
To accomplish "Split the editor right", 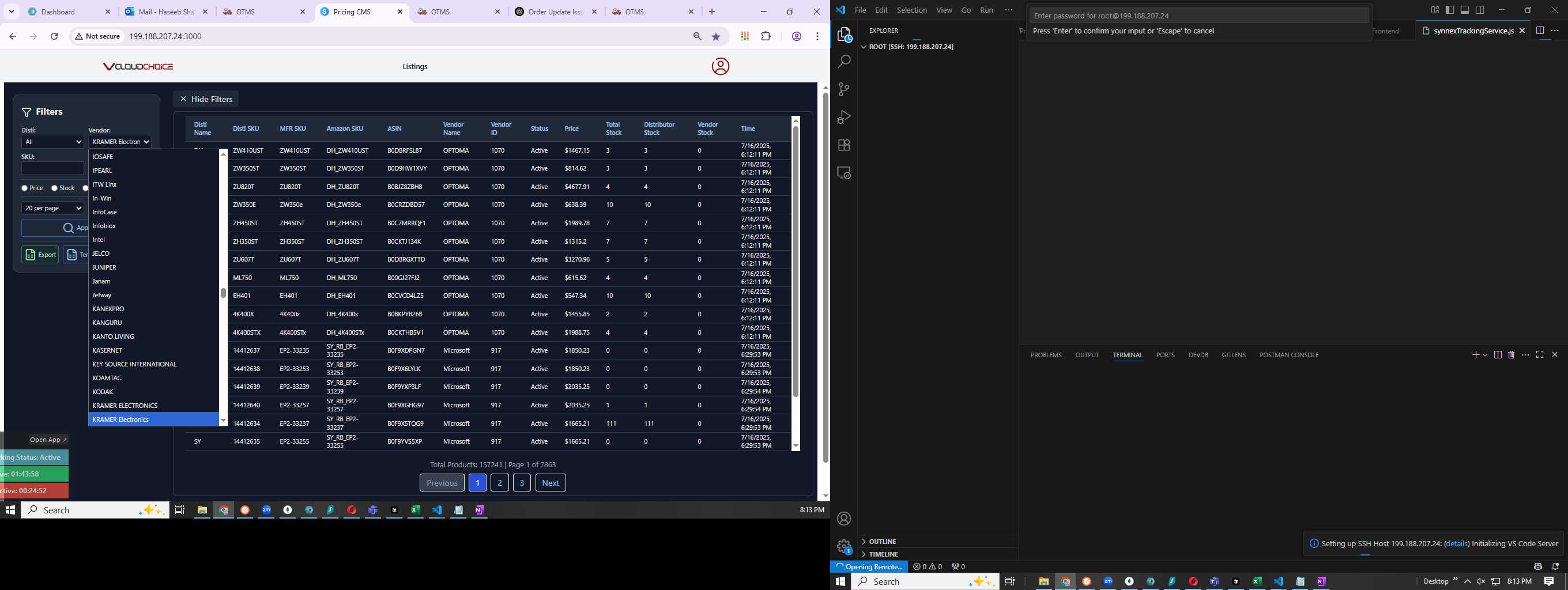I will (1539, 31).
